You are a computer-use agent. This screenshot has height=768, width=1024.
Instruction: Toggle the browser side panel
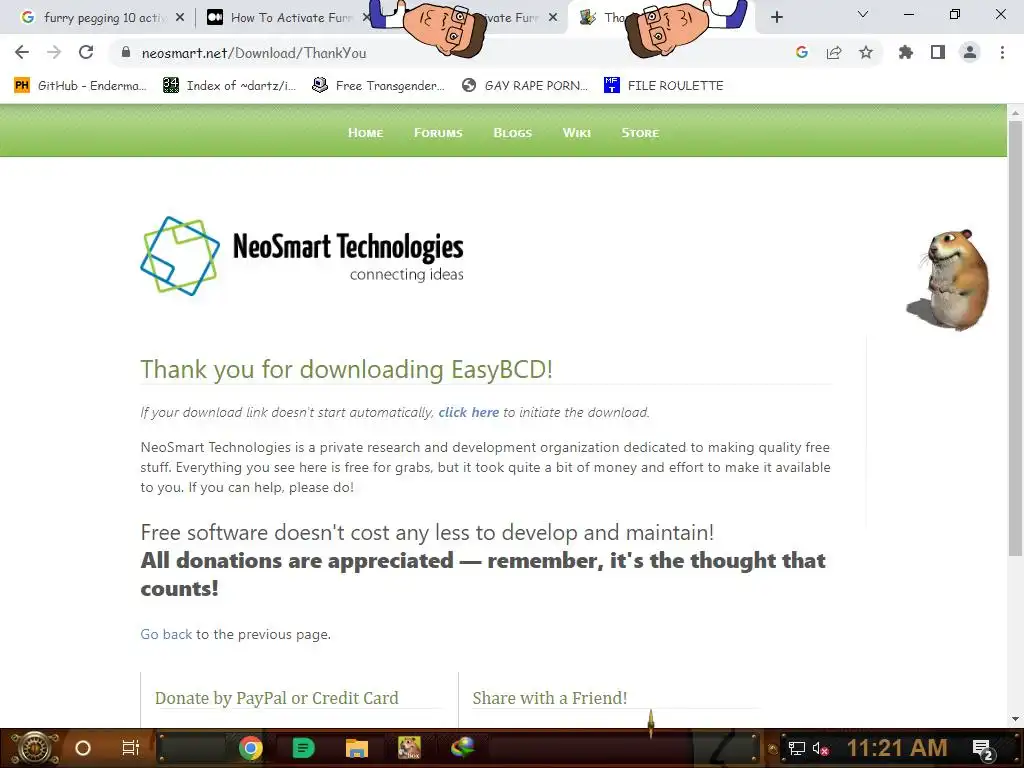938,52
